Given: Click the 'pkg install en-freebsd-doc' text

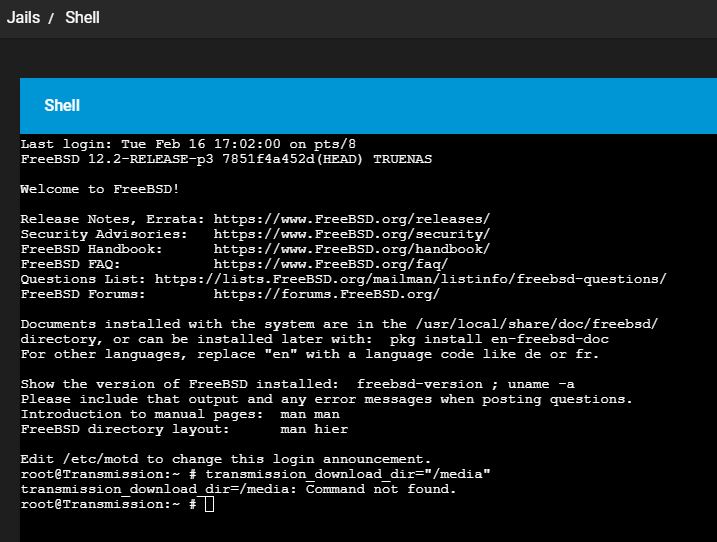Looking at the screenshot, I should coord(499,339).
